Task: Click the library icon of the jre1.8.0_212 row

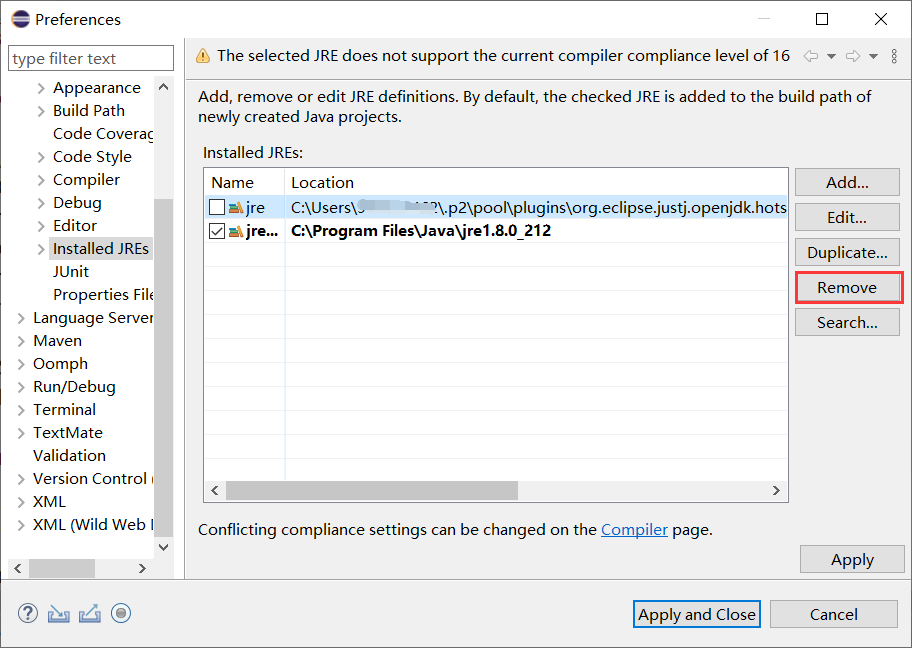Action: coord(236,231)
